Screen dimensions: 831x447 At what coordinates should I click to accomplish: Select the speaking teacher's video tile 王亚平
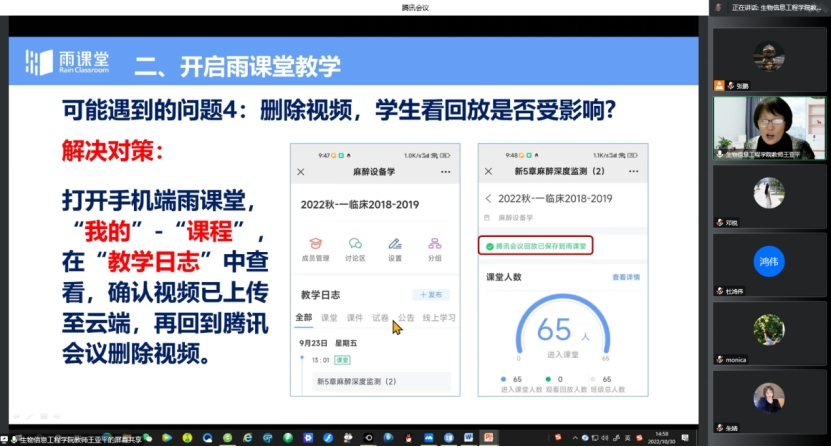tap(768, 128)
